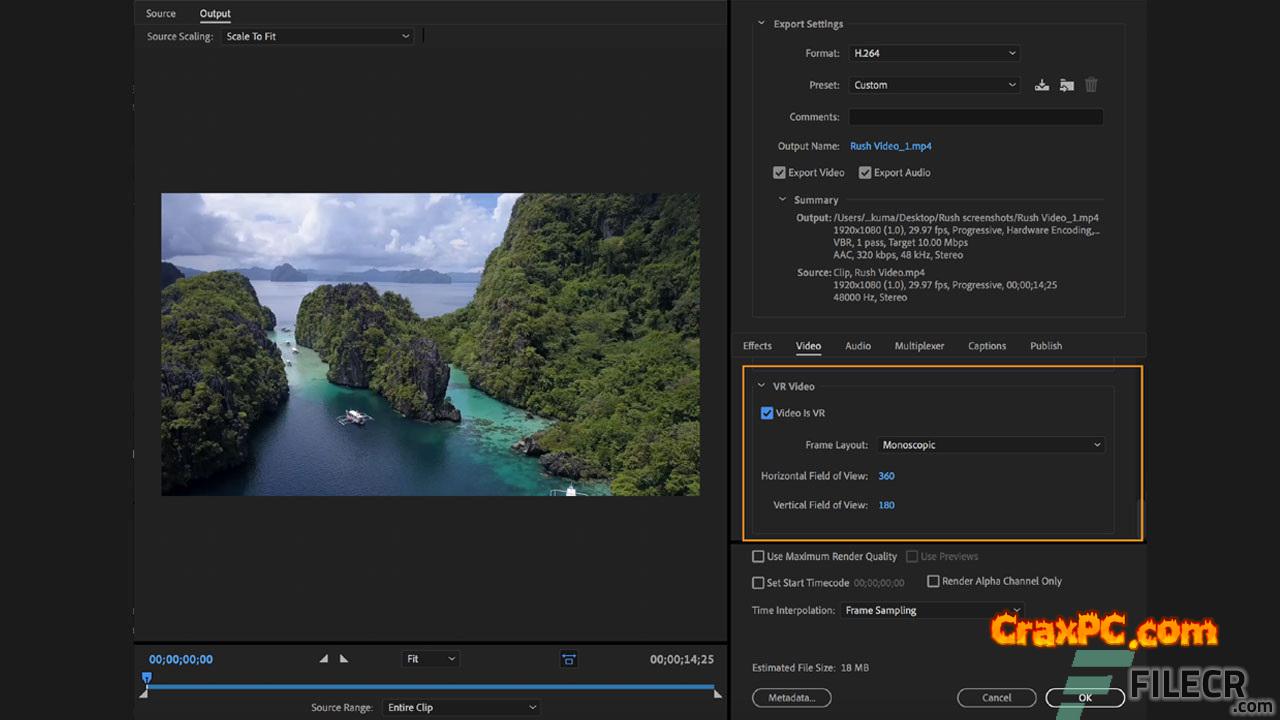Viewport: 1280px width, 720px height.
Task: Switch to the Source tab
Action: pyautogui.click(x=160, y=14)
